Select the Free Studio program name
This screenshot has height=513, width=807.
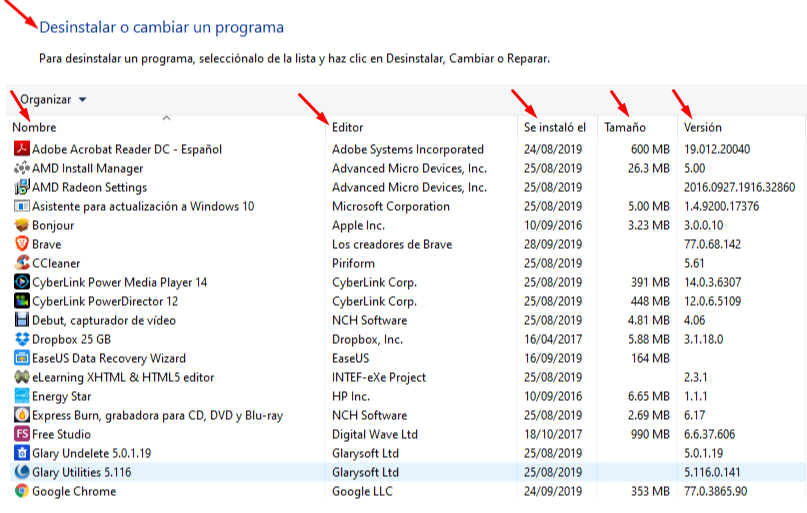pyautogui.click(x=61, y=434)
